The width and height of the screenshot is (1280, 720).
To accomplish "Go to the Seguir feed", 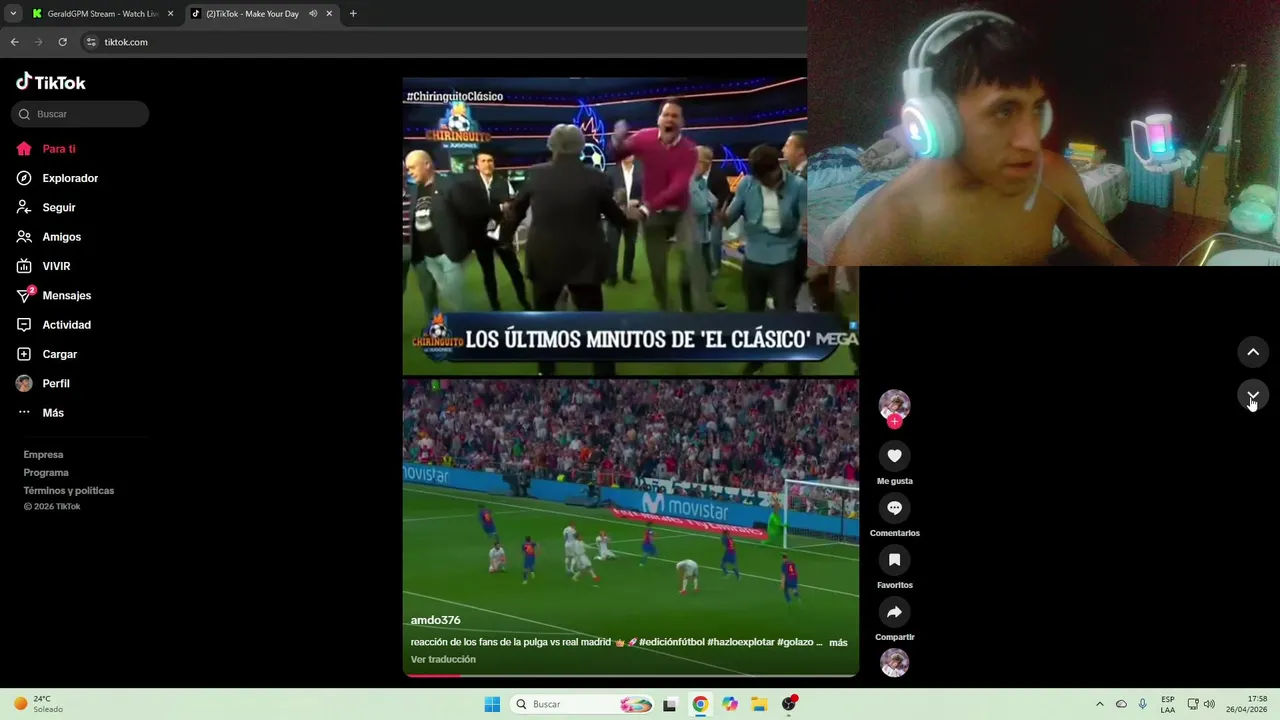I will pyautogui.click(x=46, y=207).
